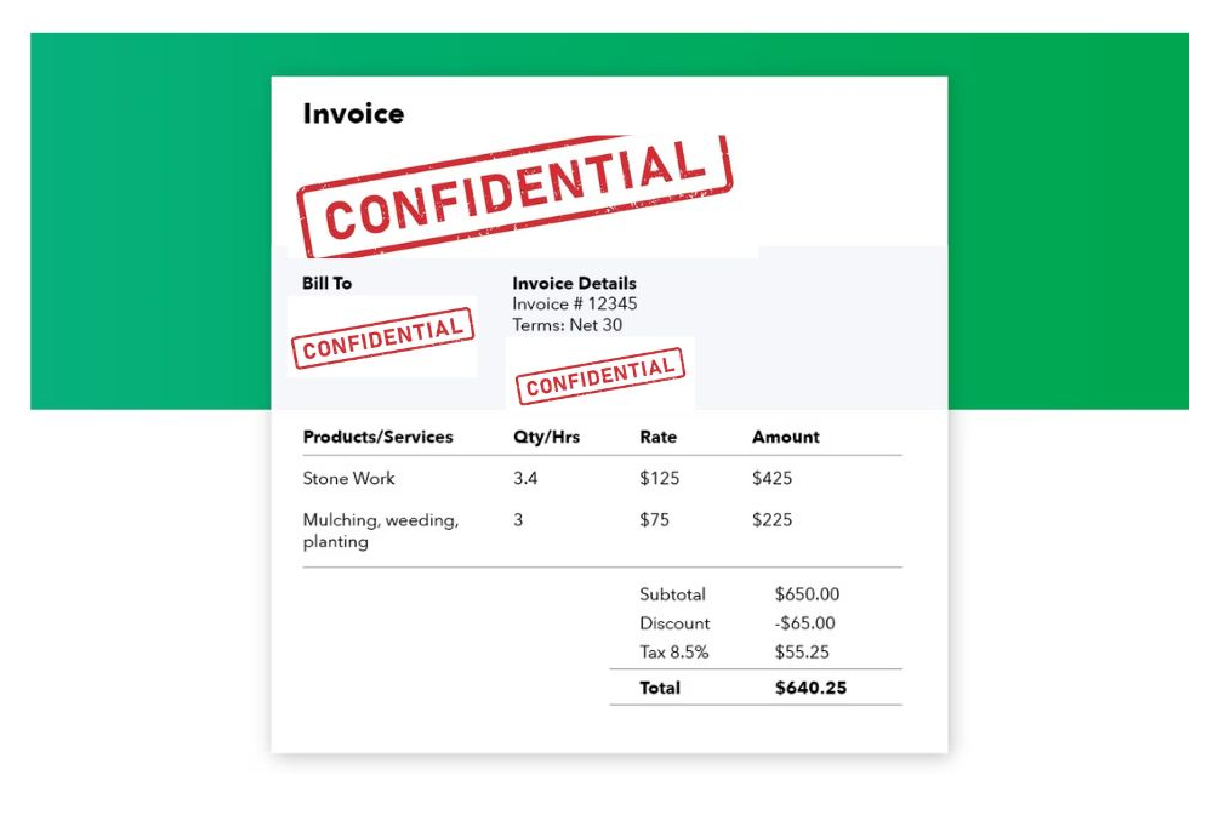Click the CONFIDENTIAL stamp below Invoice Details
Screen dimensions: 1218x820
pyautogui.click(x=600, y=376)
